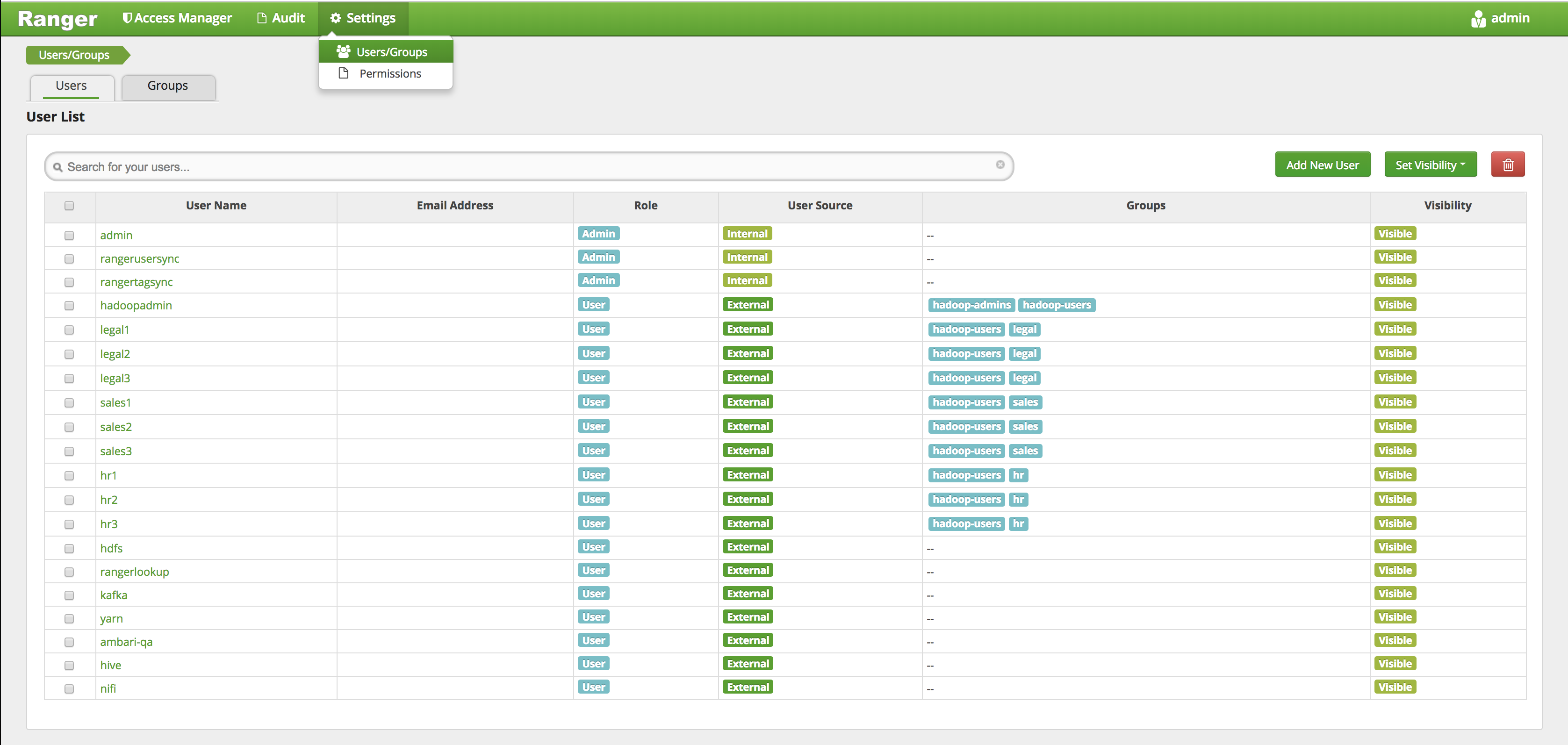Click the Users/Groups breadcrumb
1568x745 pixels.
click(x=77, y=55)
